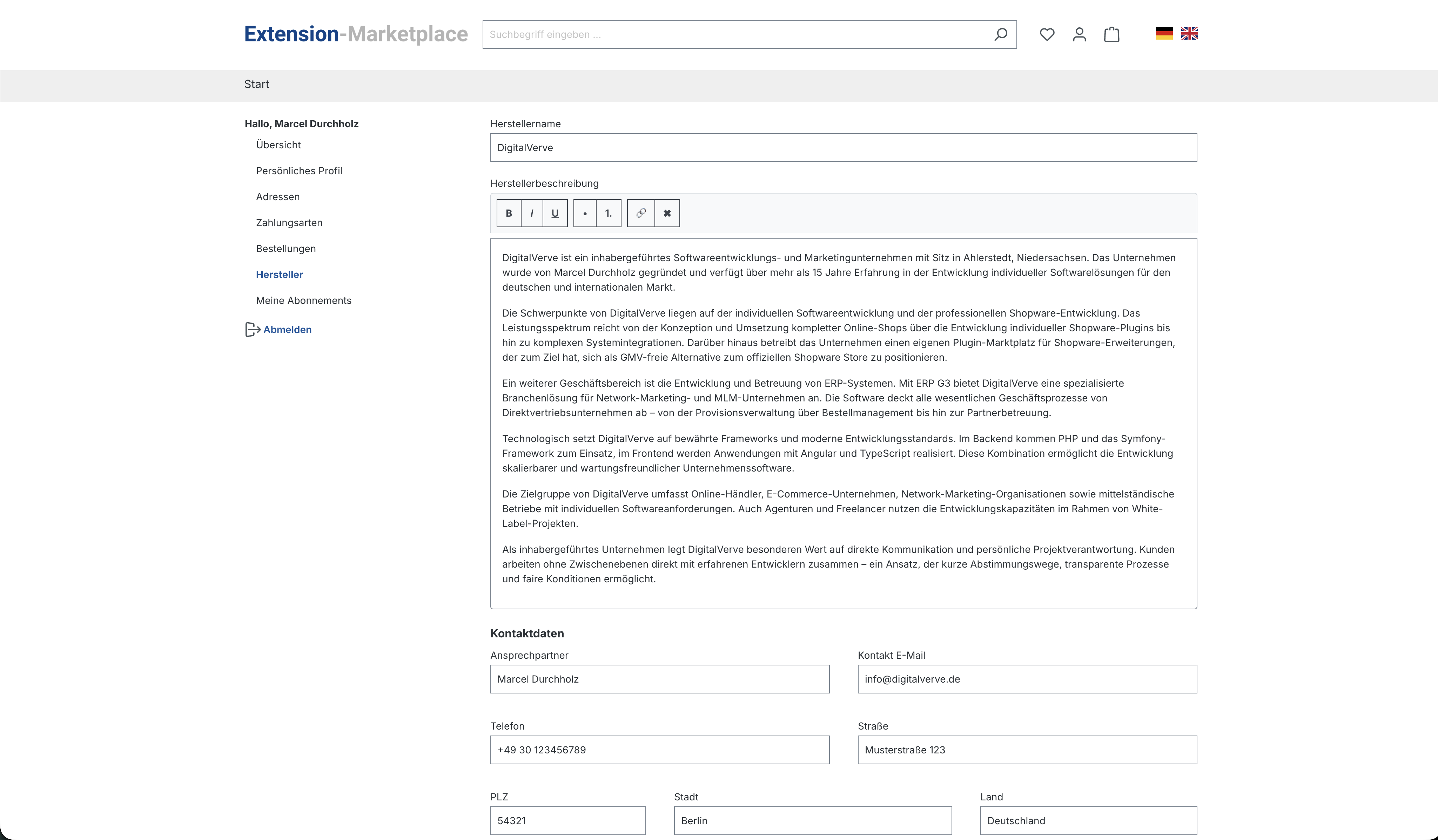Click the Extension-Marketplace logo
Viewport: 1438px width, 840px height.
point(356,34)
